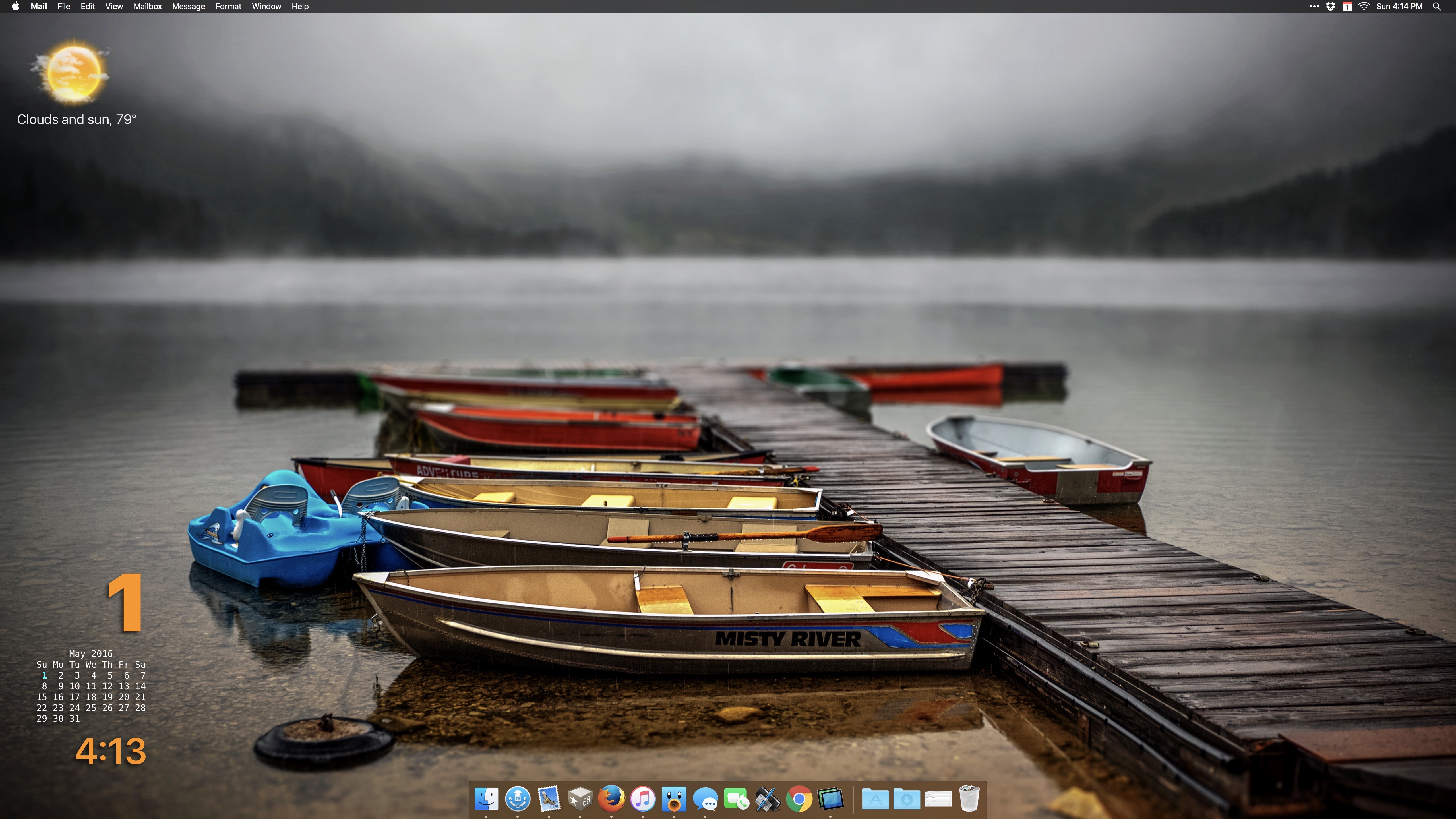Open the Message menu
This screenshot has height=819, width=1456.
(x=188, y=6)
